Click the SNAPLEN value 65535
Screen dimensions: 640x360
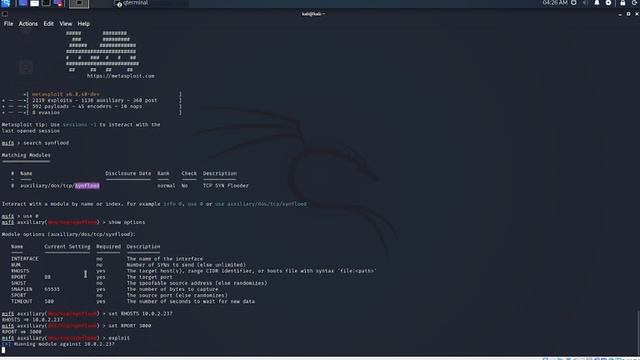52,289
